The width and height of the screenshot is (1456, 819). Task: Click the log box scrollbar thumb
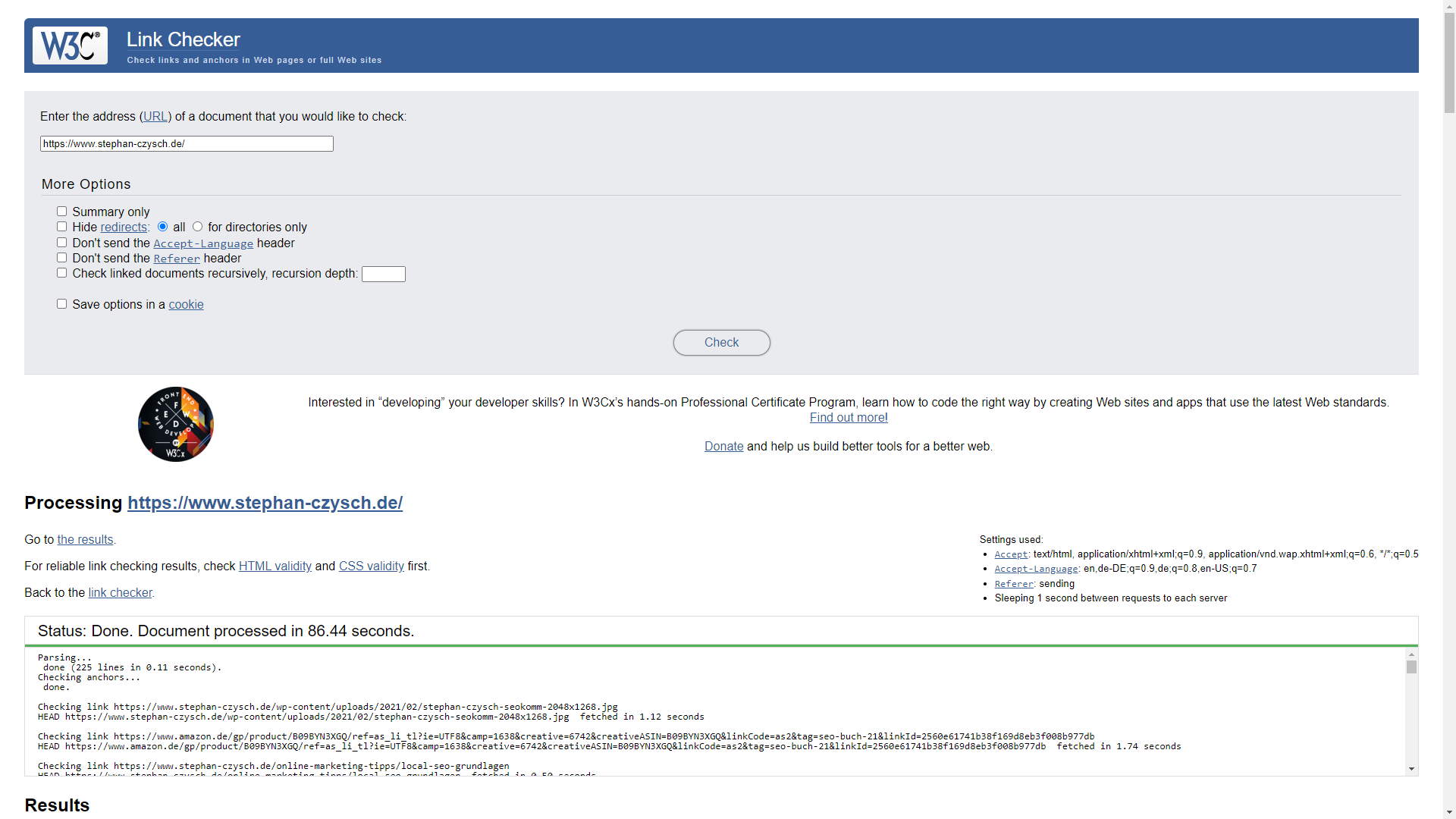(x=1411, y=667)
